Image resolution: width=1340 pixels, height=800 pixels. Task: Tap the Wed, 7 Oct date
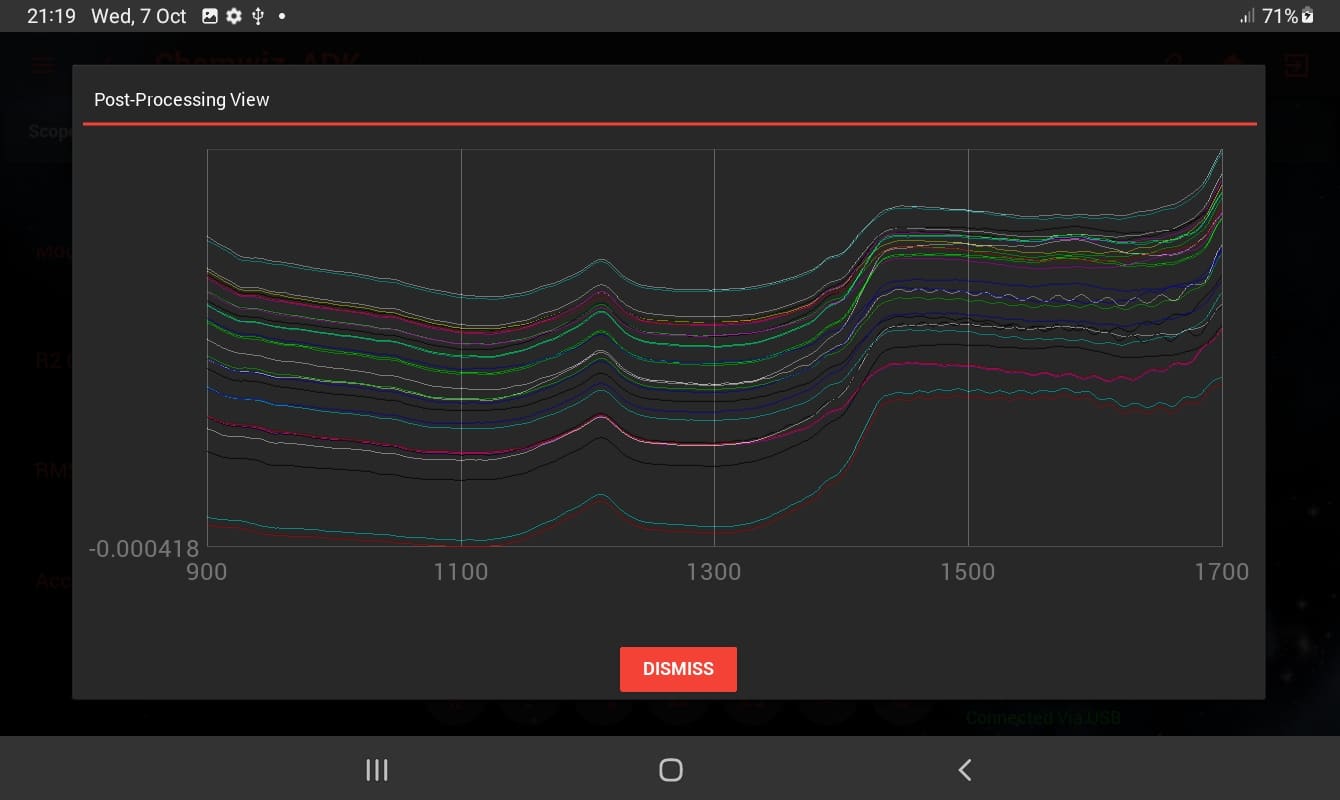click(x=139, y=16)
